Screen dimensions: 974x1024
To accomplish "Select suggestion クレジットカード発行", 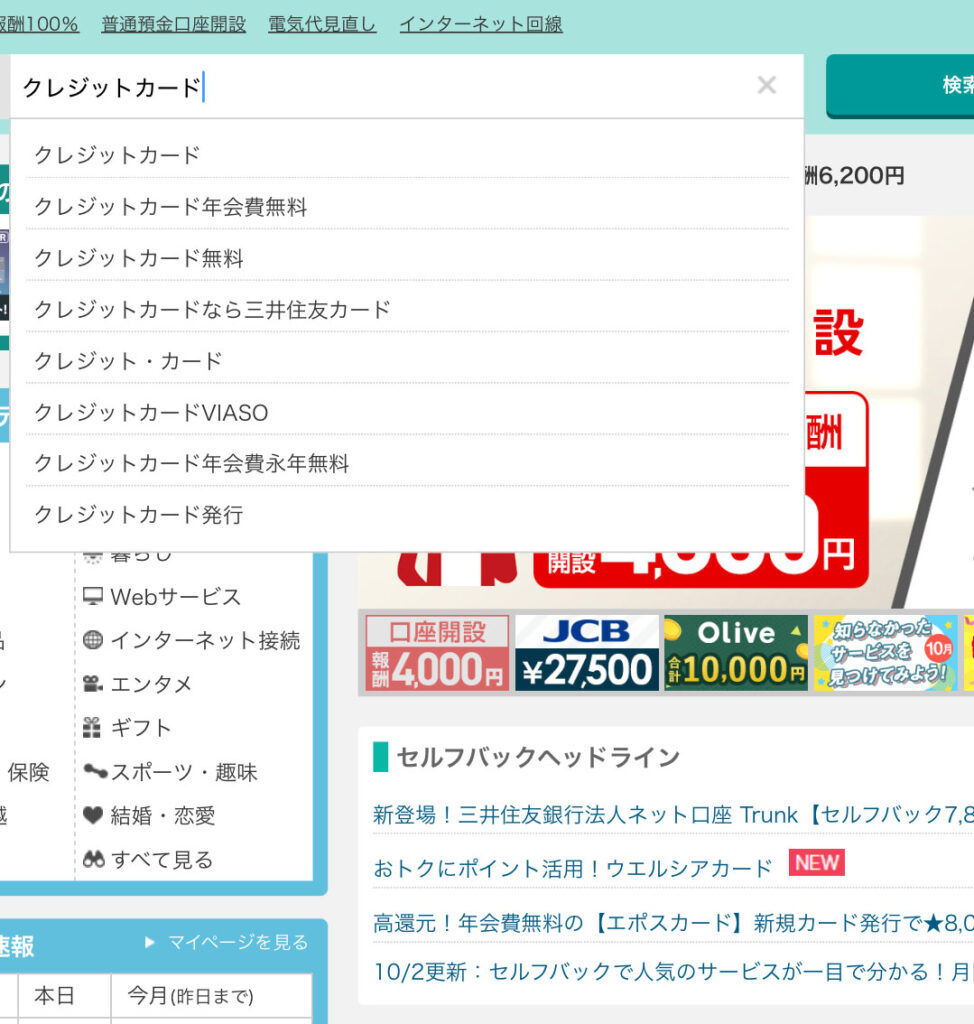I will point(139,516).
